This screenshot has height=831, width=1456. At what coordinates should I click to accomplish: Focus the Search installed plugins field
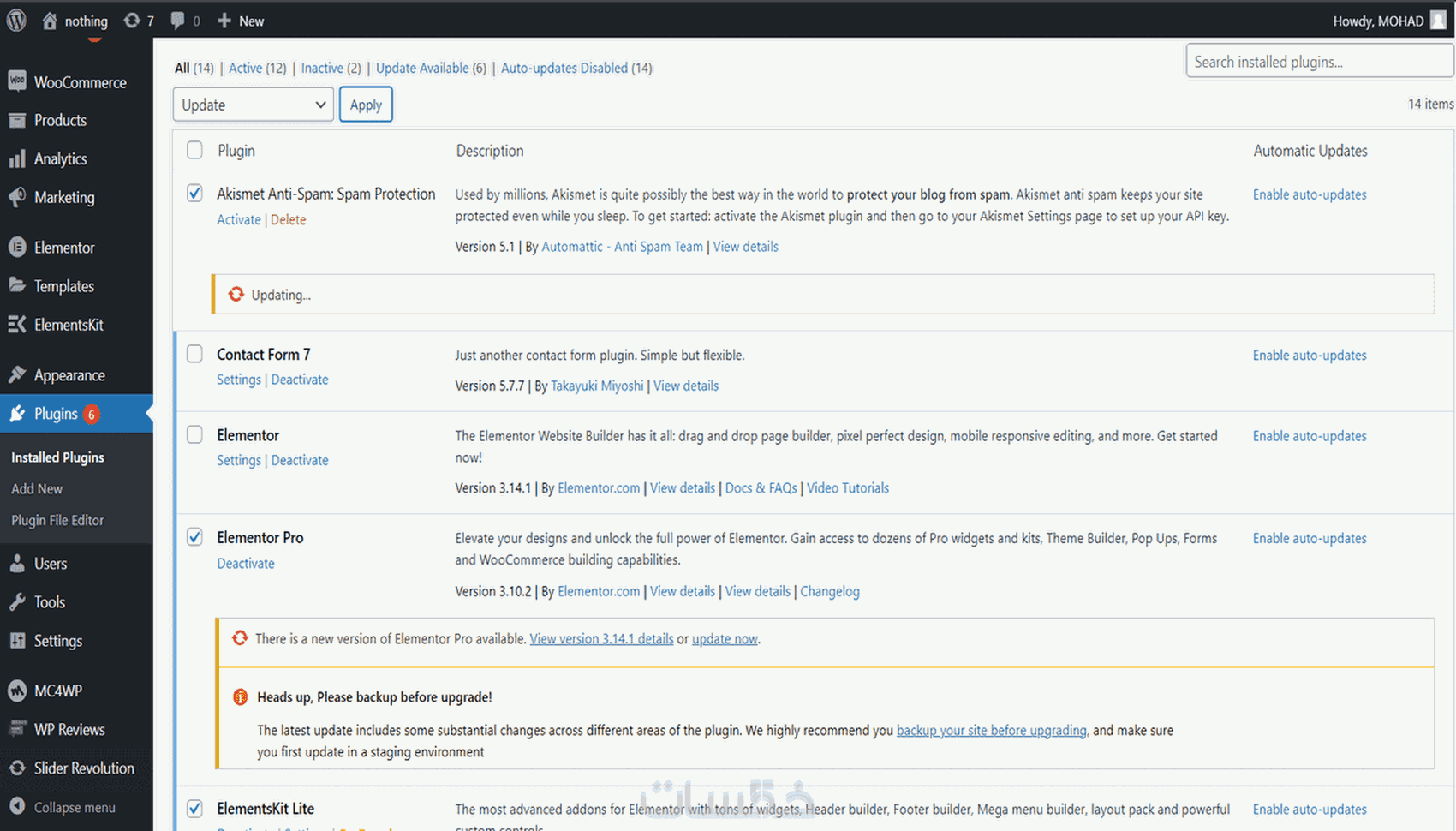tap(1319, 62)
